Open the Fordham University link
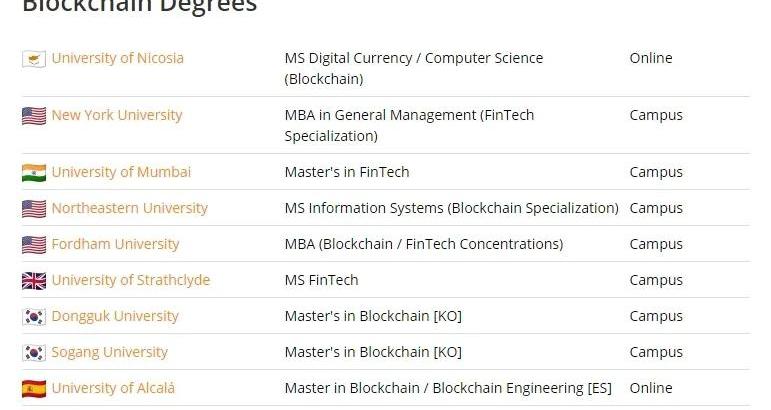The image size is (771, 410). coord(116,244)
